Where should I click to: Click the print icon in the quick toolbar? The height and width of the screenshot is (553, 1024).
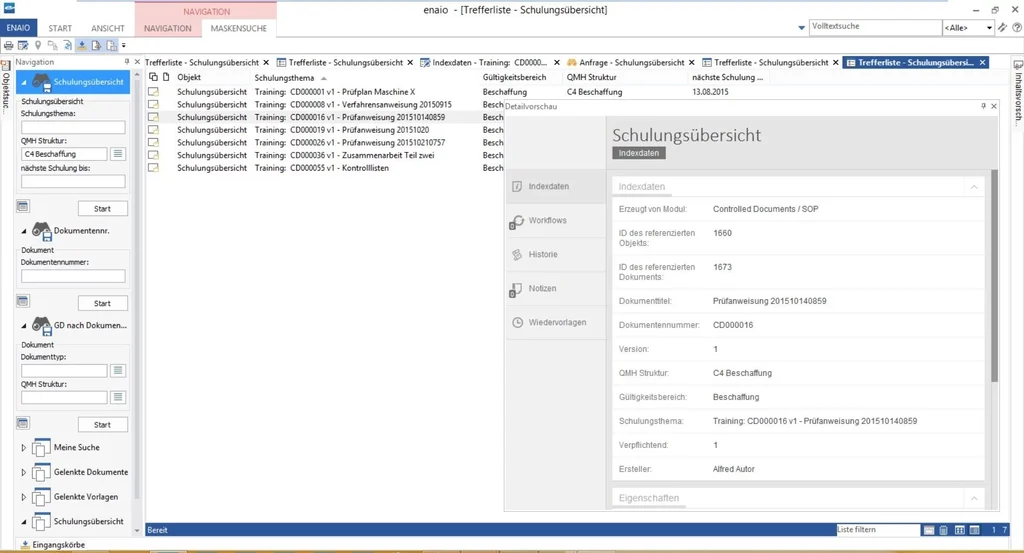[8, 46]
